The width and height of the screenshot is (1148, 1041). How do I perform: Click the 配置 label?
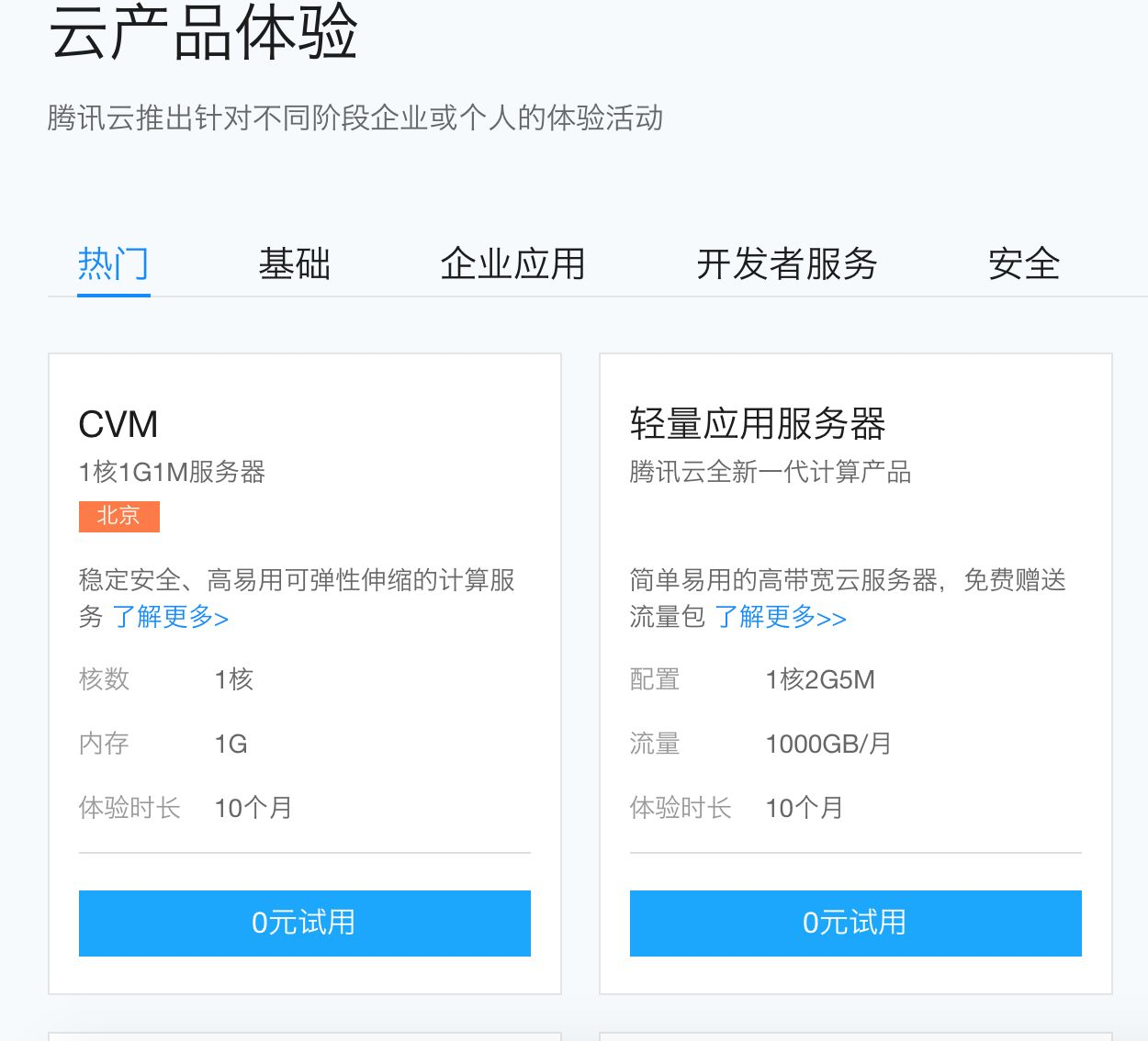655,679
